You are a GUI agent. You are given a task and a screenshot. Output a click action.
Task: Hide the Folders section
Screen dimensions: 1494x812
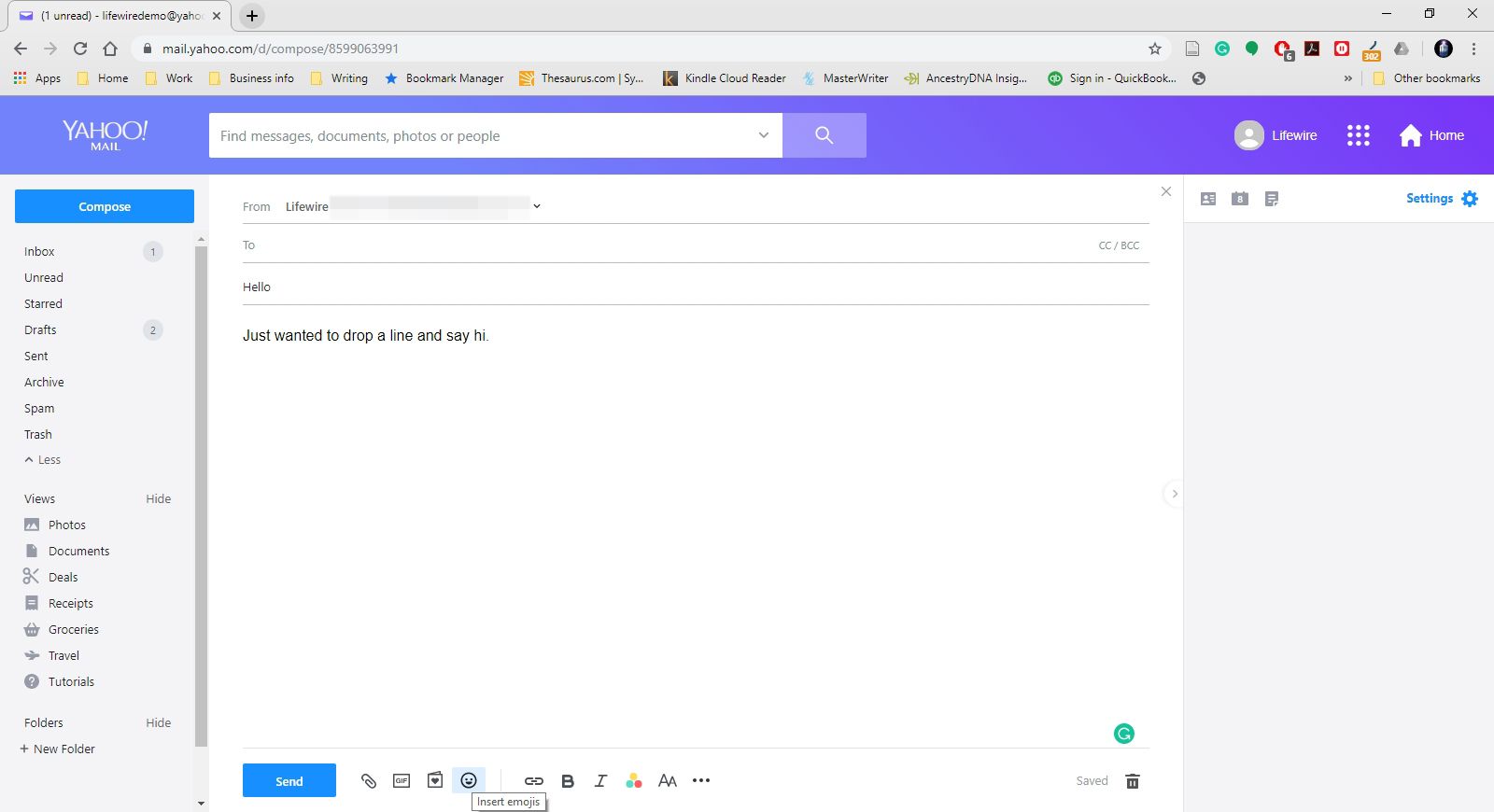coord(159,722)
